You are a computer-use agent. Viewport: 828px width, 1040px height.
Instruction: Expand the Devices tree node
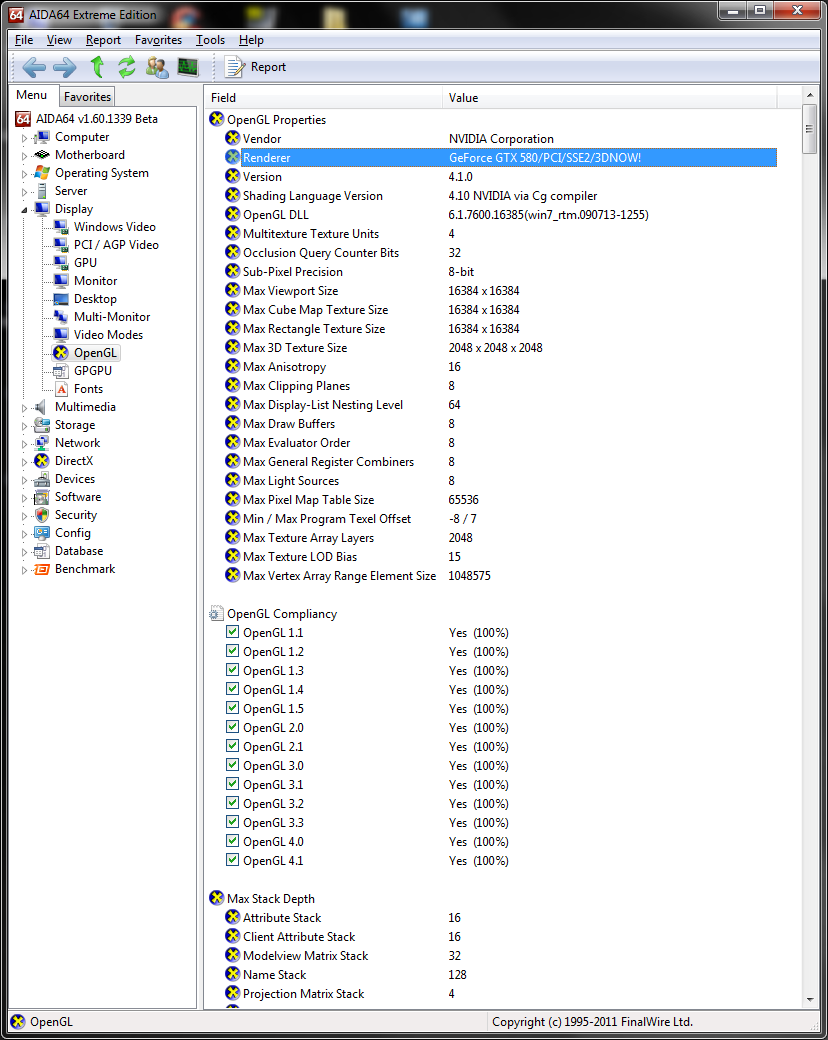25,480
